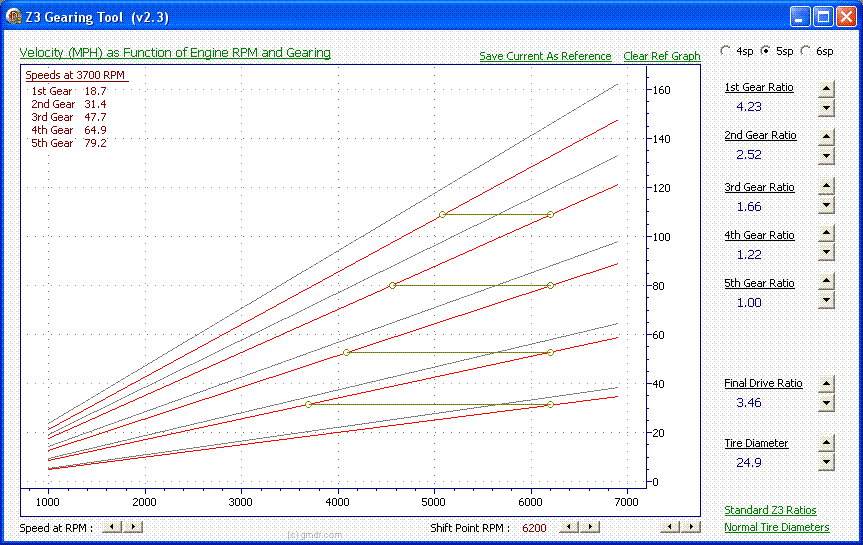
Task: Raise Speed at RPM using right arrow
Action: click(x=135, y=527)
